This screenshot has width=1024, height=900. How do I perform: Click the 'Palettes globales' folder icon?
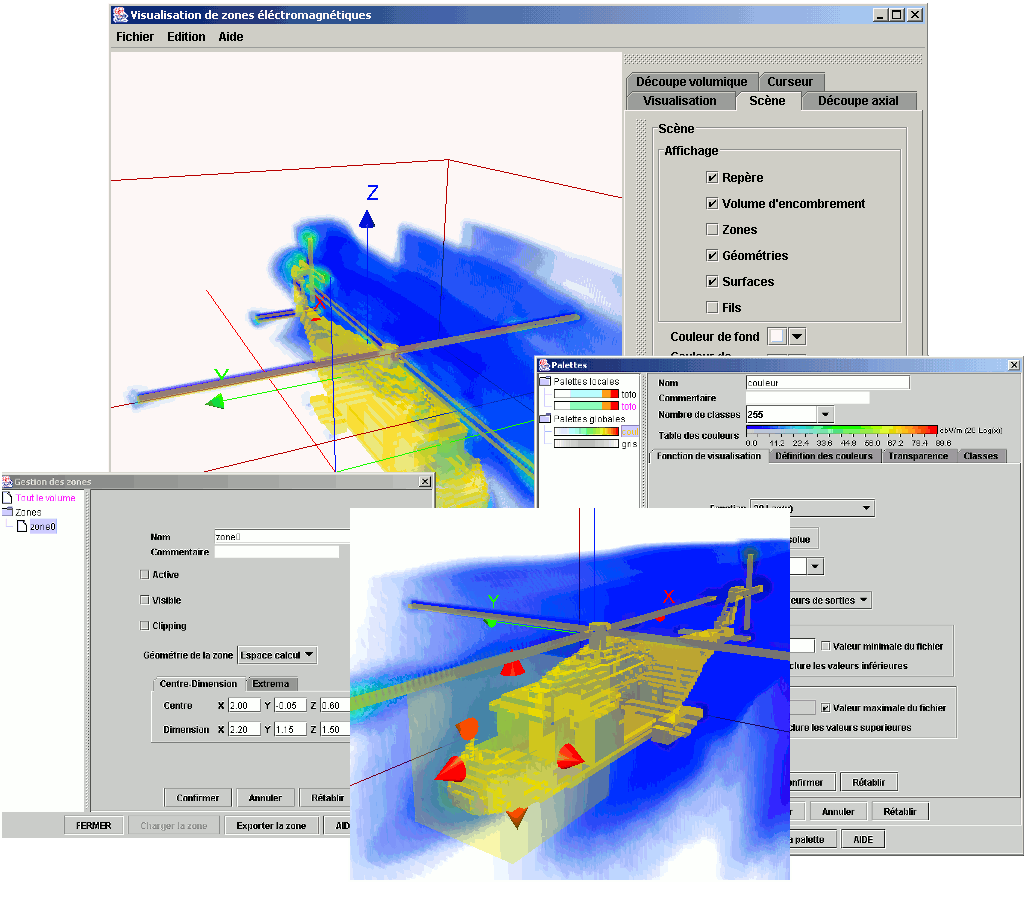(545, 419)
